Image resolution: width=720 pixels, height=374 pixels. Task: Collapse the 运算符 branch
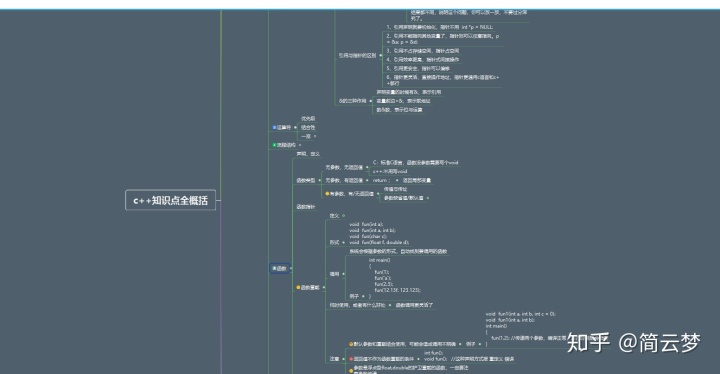(x=295, y=128)
